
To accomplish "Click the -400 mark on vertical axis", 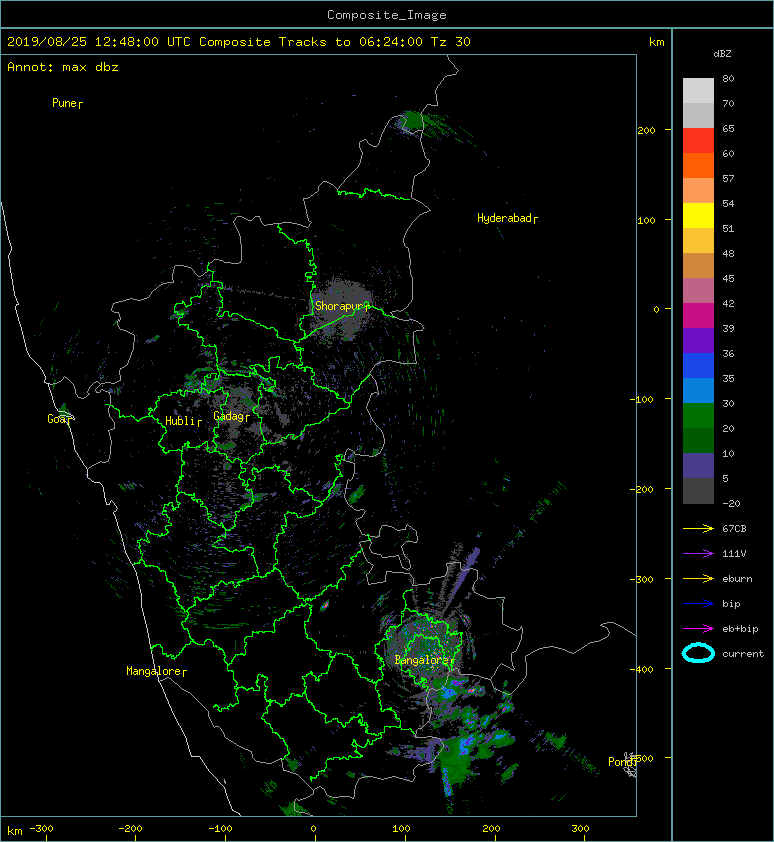I will click(x=642, y=669).
